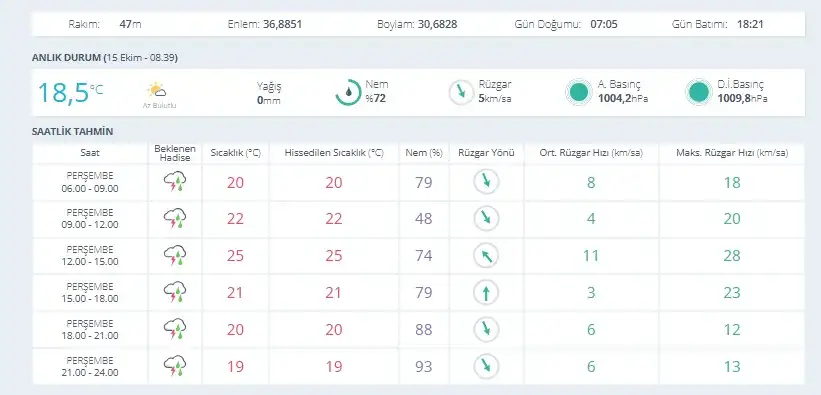
Task: Click the Enlem 36,8851 value
Action: click(282, 24)
